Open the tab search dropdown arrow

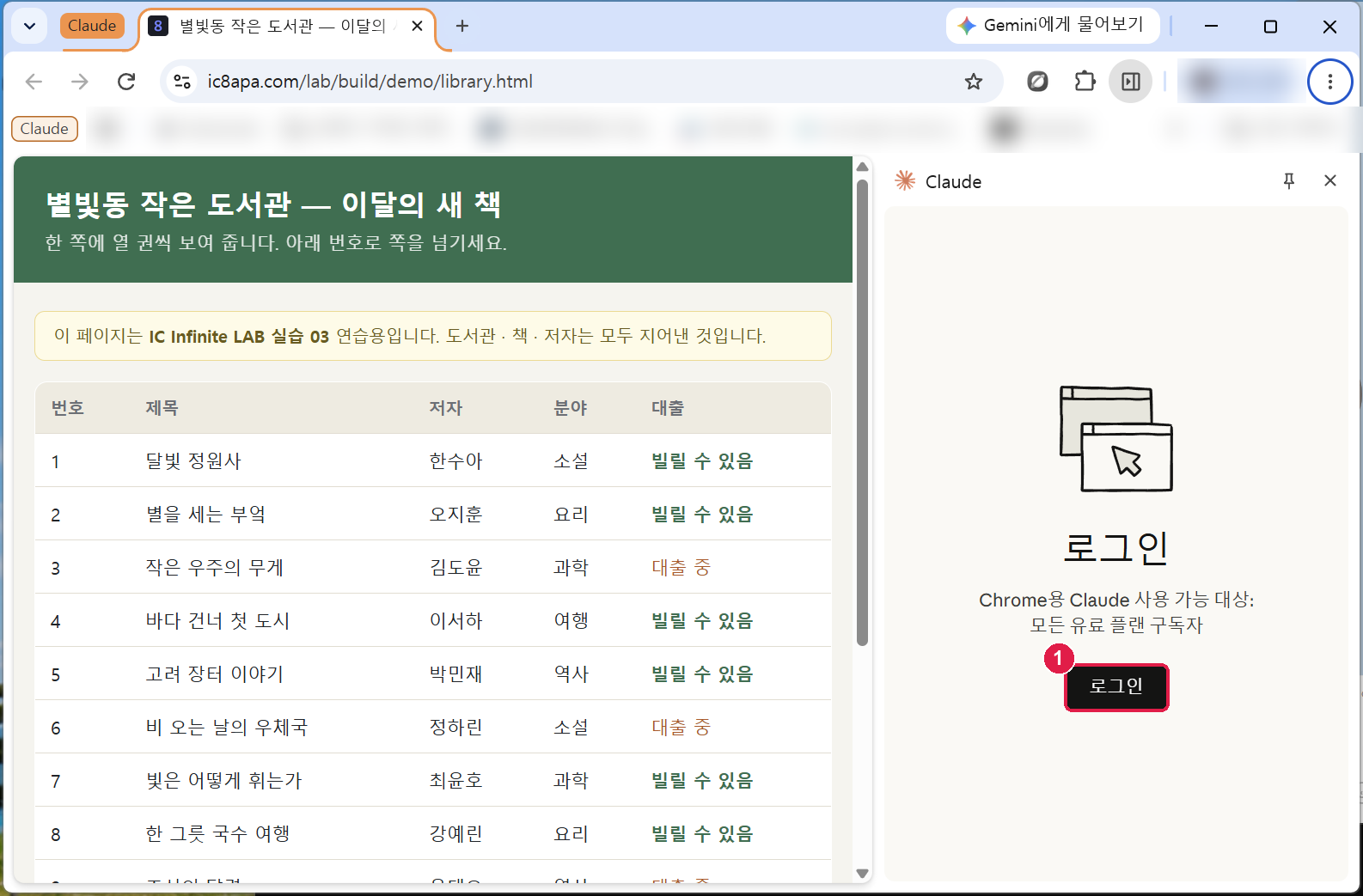[29, 26]
